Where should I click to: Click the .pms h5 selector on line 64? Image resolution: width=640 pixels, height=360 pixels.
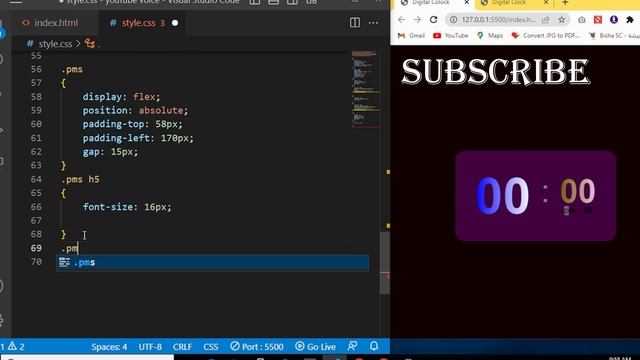click(x=80, y=179)
